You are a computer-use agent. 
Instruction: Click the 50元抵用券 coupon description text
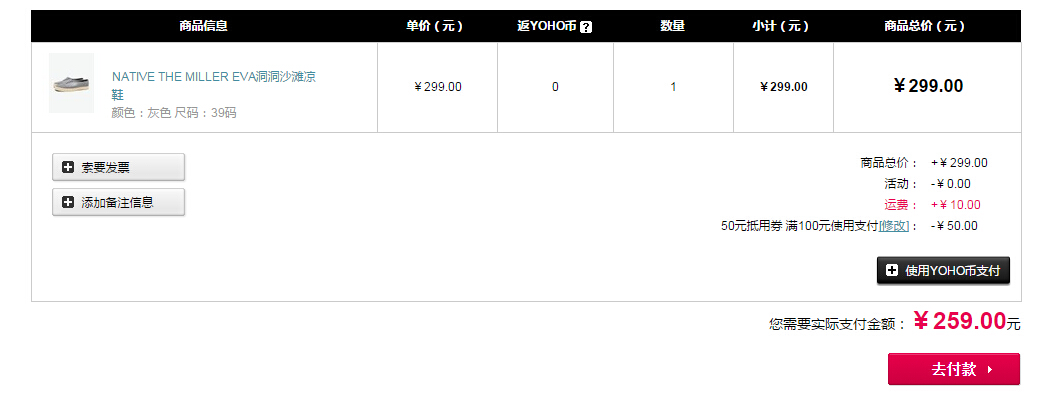[x=798, y=226]
